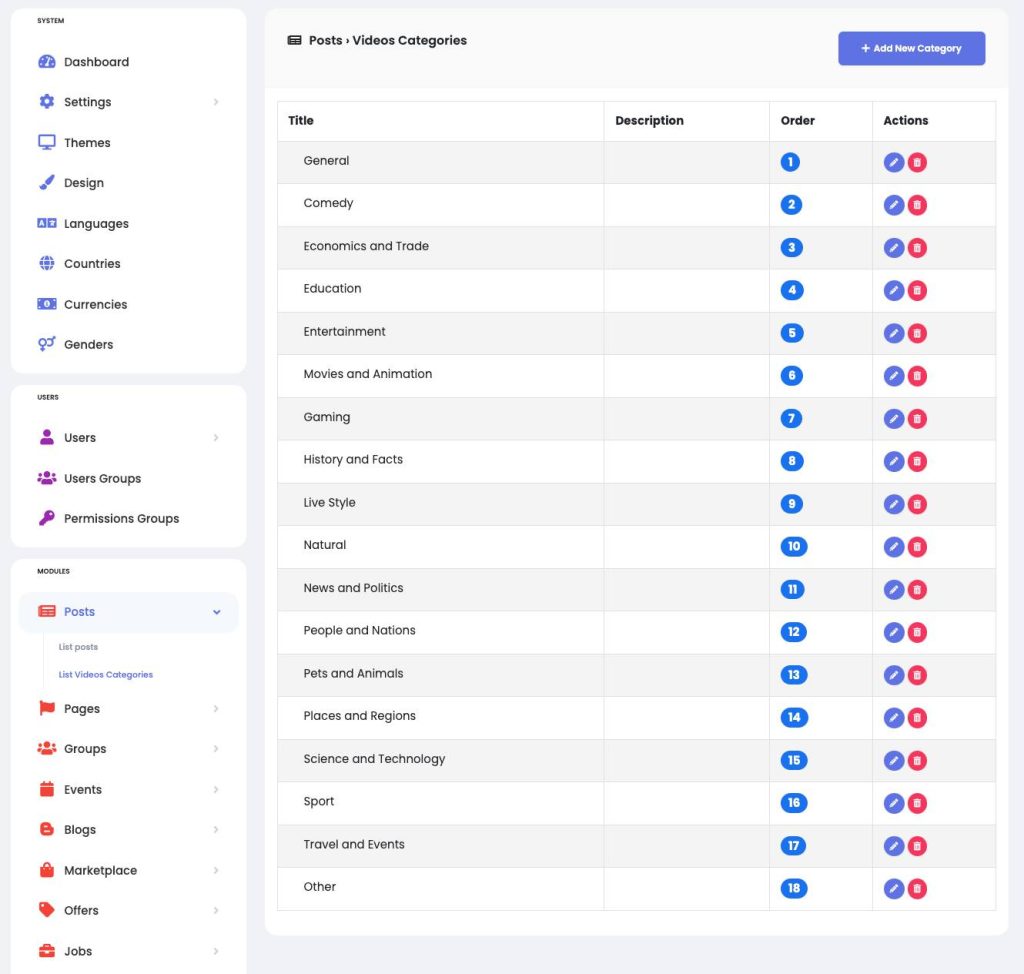Delete the Comedy category

(917, 205)
